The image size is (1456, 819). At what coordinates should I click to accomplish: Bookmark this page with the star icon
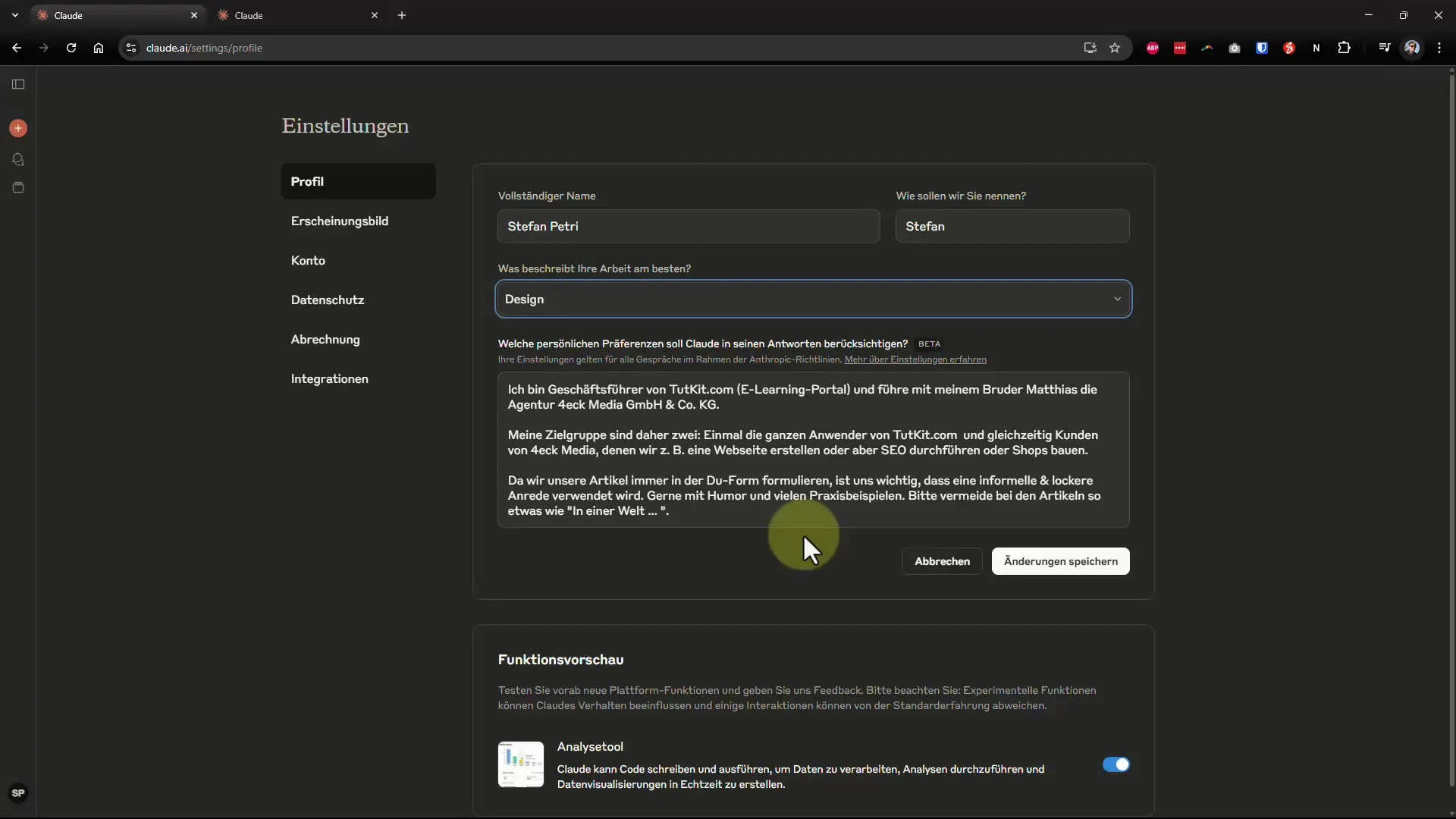click(1114, 48)
